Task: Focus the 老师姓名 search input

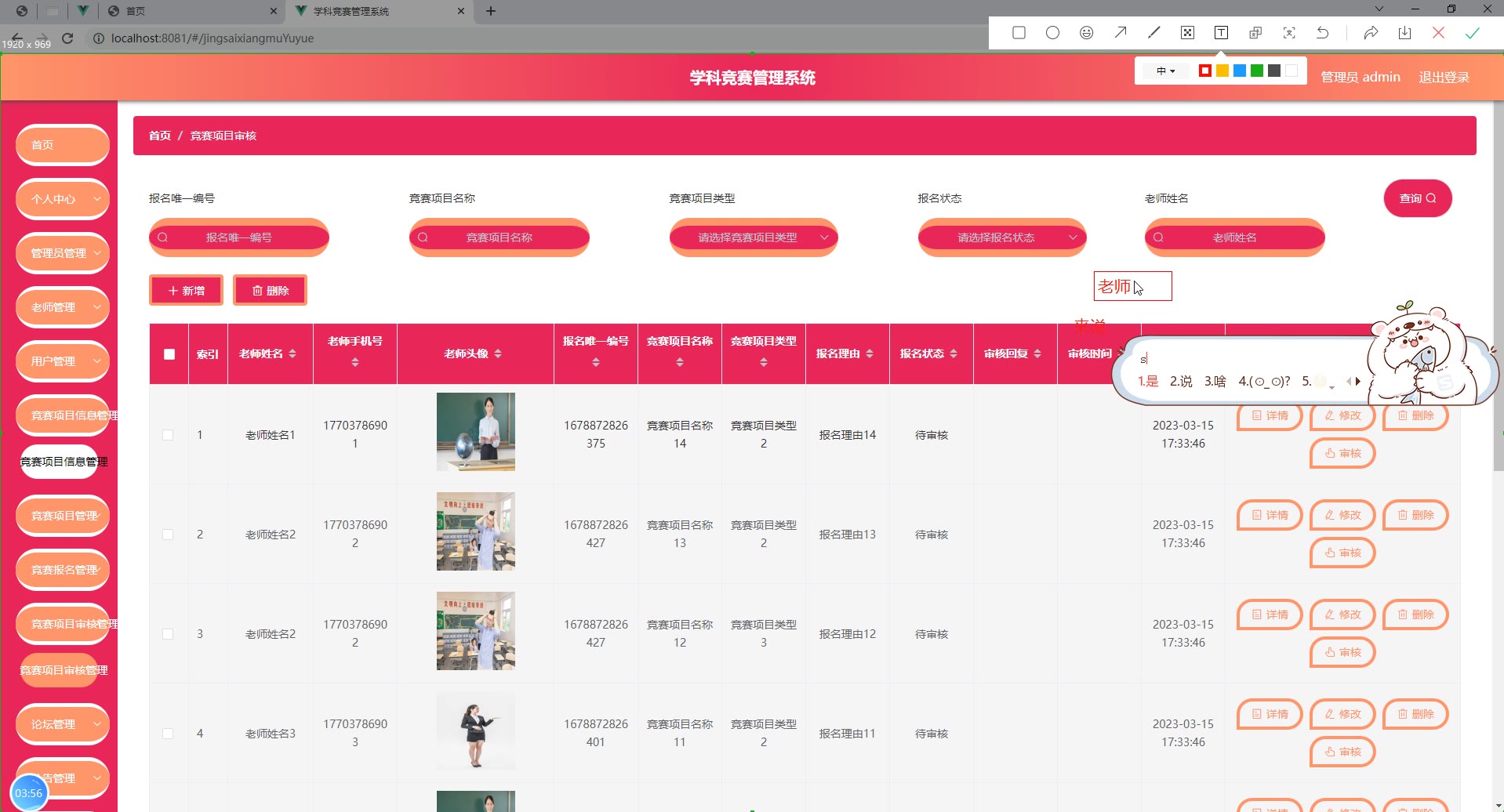Action: coord(1235,237)
